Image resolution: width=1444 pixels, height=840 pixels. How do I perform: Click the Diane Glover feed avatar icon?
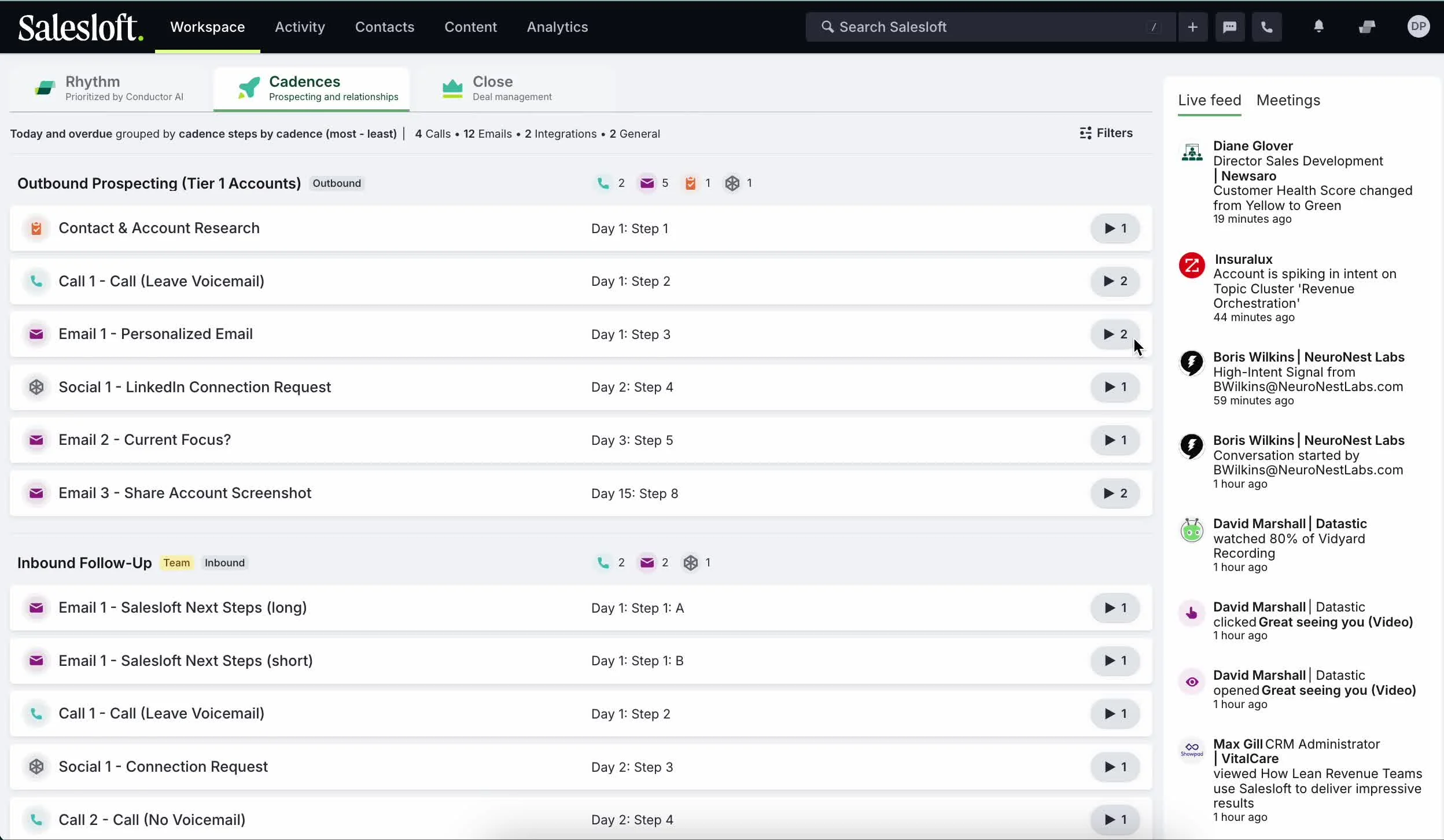click(1192, 153)
